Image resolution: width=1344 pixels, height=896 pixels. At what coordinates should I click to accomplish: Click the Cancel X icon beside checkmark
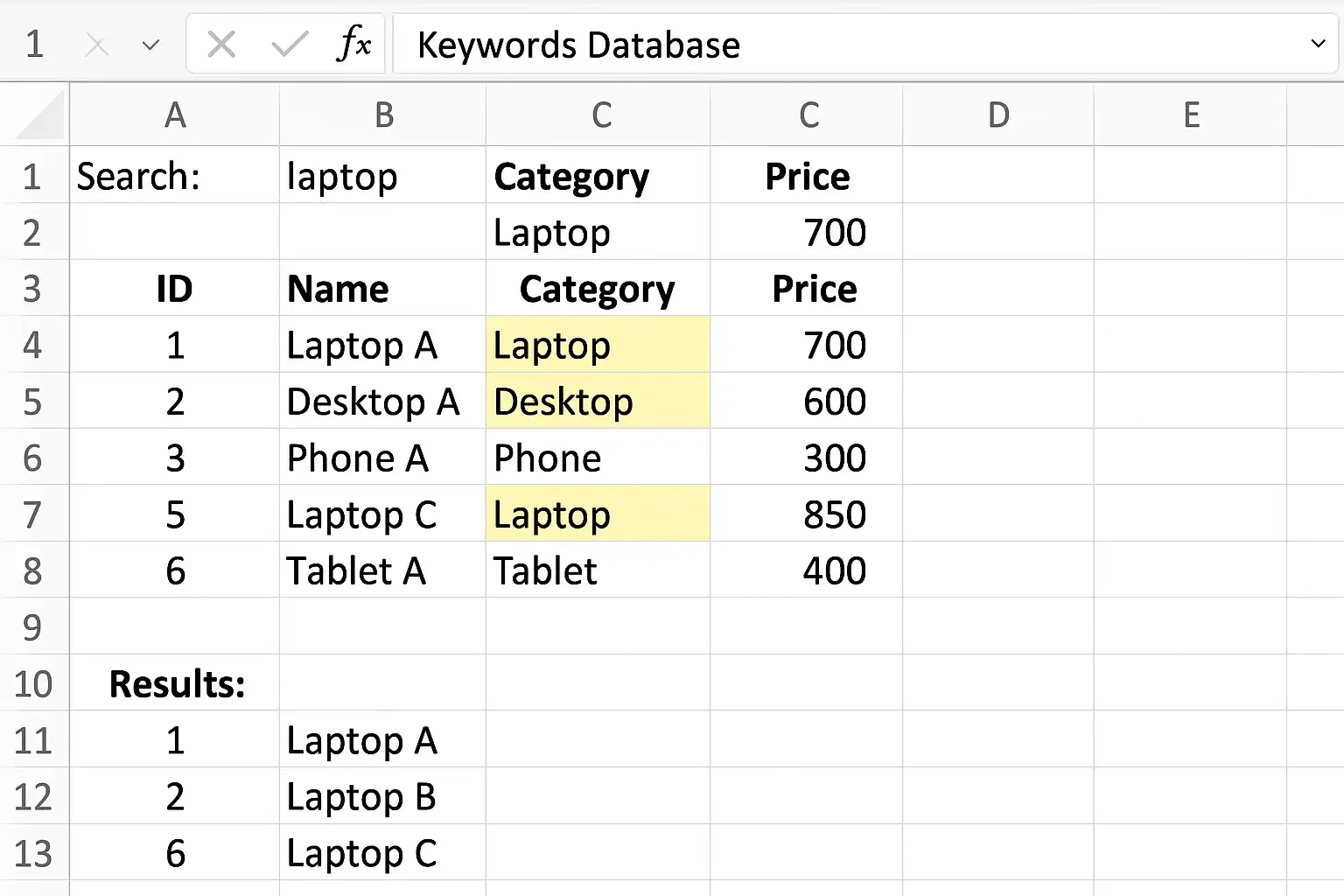click(221, 44)
